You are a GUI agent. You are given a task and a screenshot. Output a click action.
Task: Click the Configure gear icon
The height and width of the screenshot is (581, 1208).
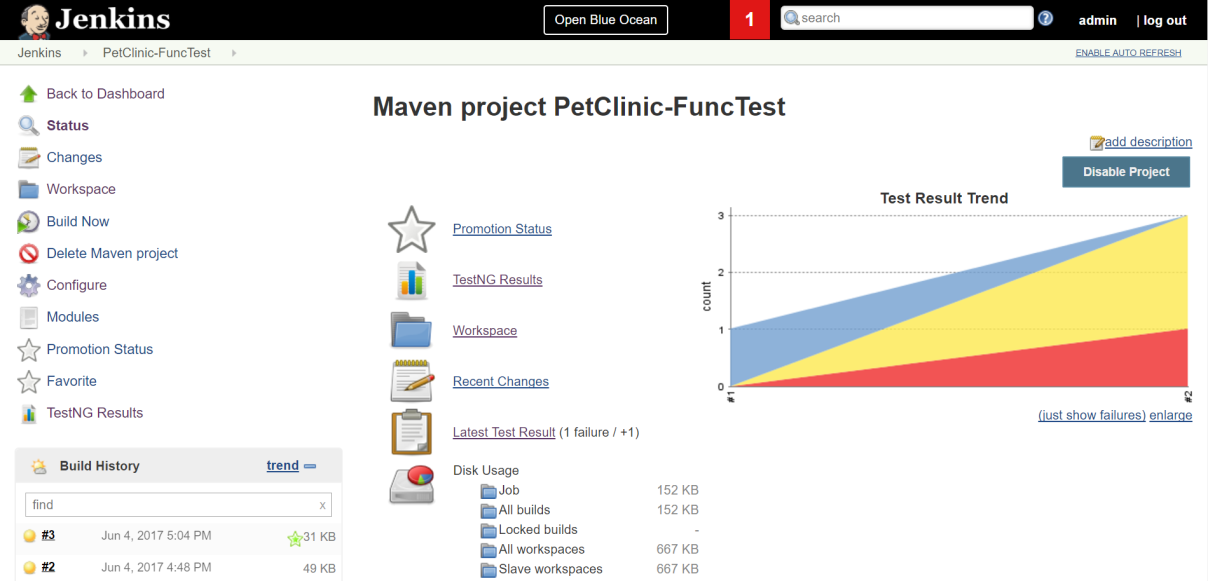(x=29, y=285)
